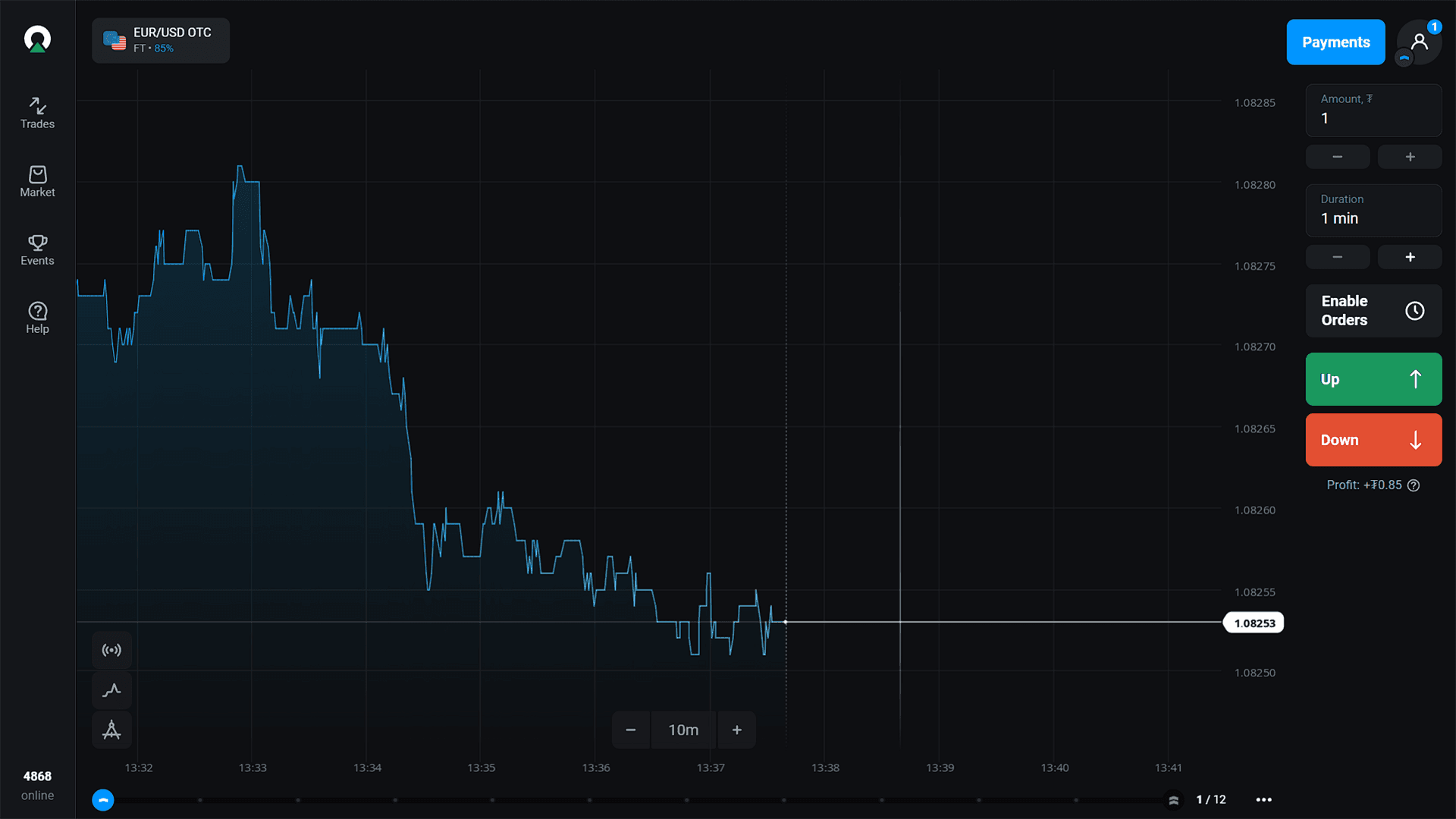Click the Amount input field
The height and width of the screenshot is (819, 1456).
[1373, 110]
